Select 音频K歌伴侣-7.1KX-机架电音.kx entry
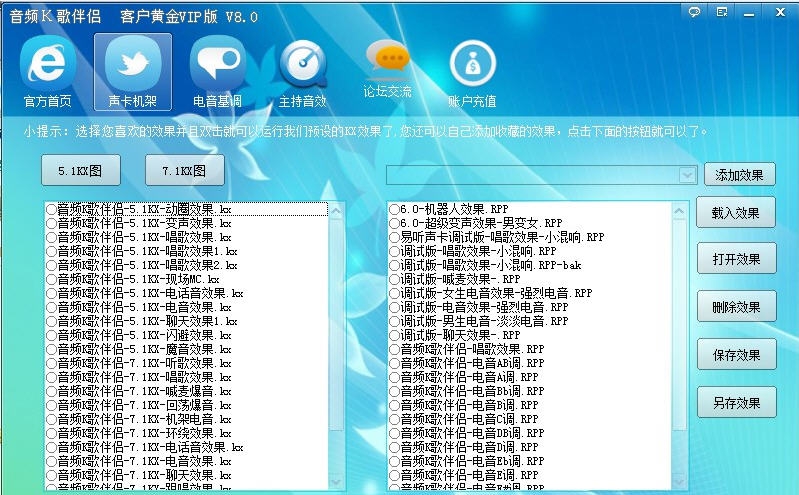799x495 pixels. click(x=139, y=420)
